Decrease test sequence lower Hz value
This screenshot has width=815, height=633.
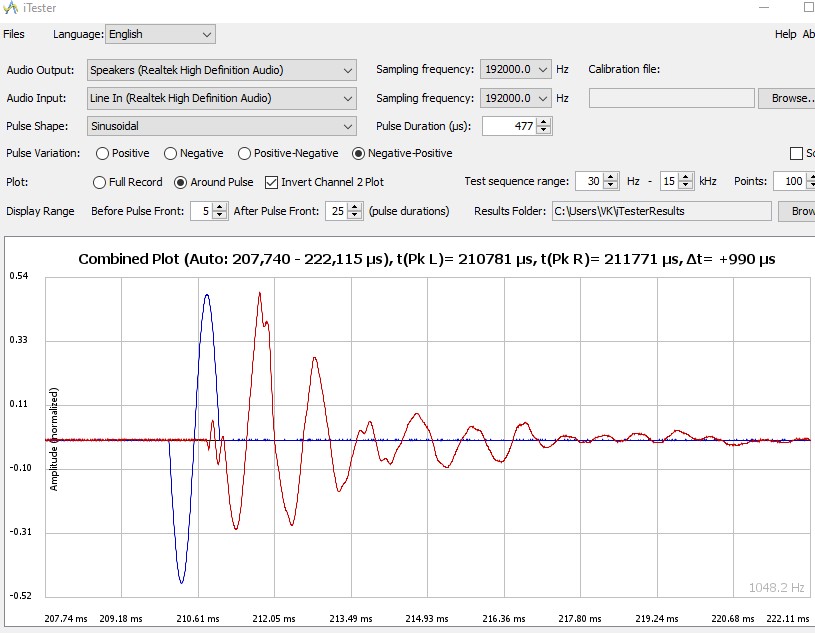[611, 186]
